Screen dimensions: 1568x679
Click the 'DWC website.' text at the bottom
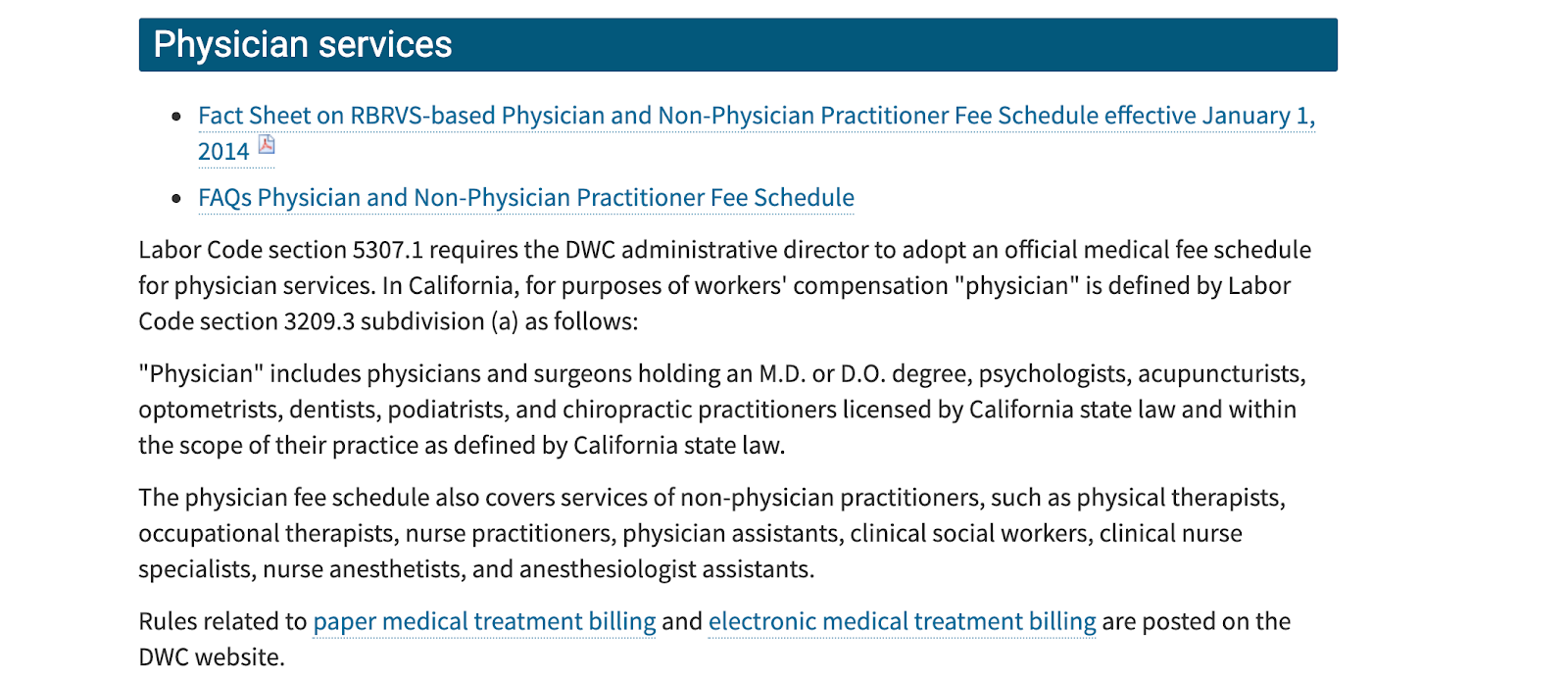pos(212,657)
